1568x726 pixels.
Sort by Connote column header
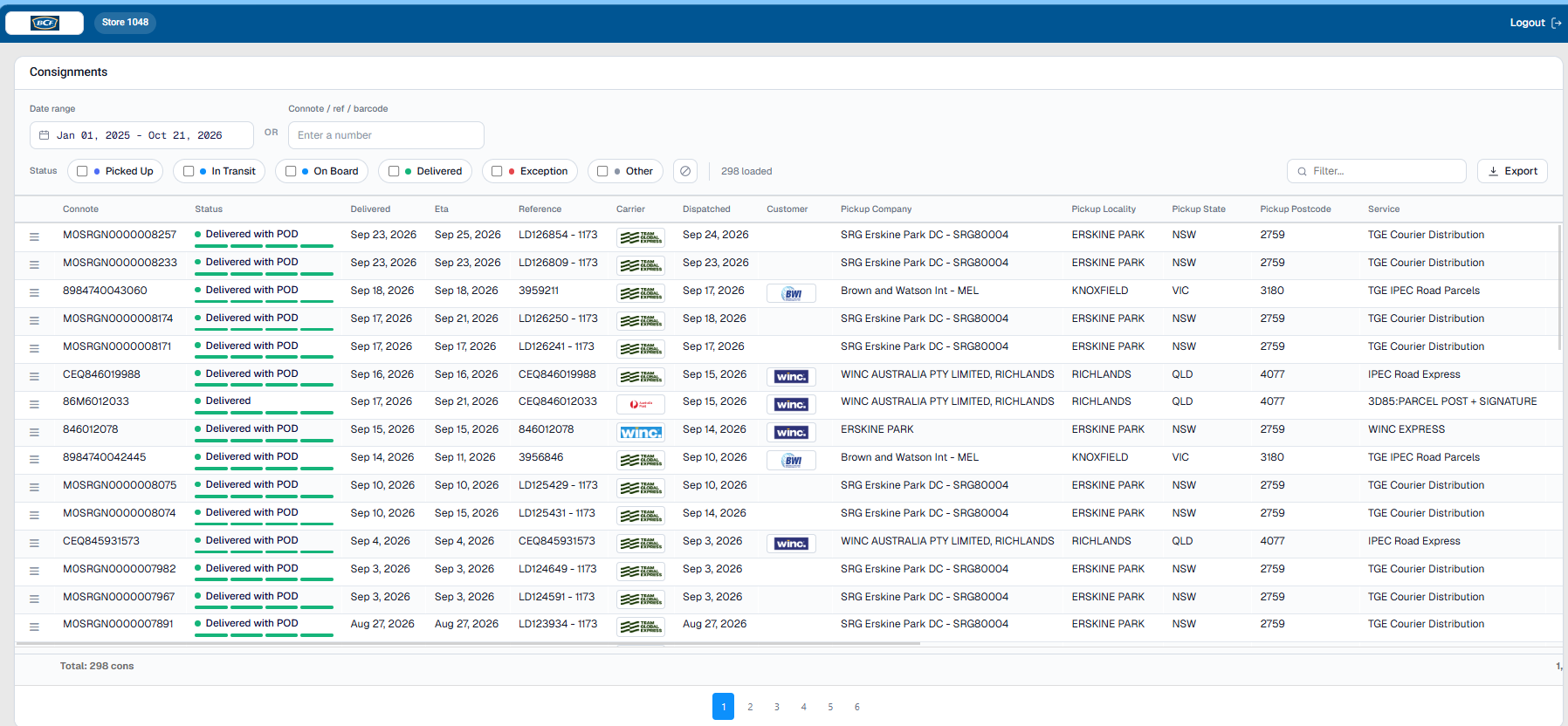(80, 209)
